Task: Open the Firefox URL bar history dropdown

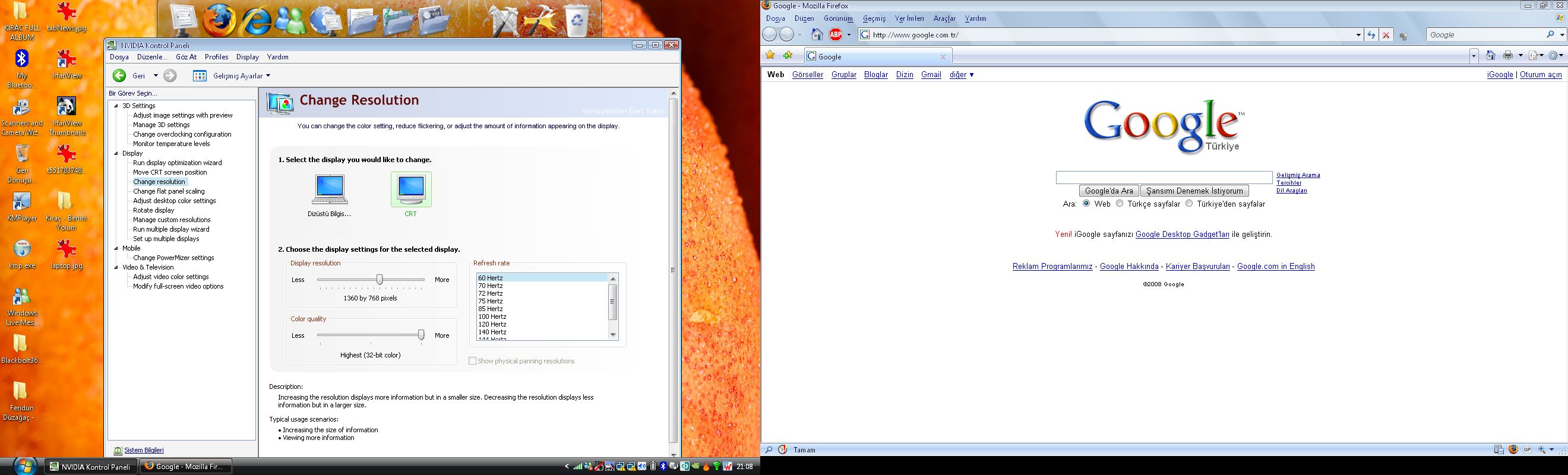Action: 1358,34
